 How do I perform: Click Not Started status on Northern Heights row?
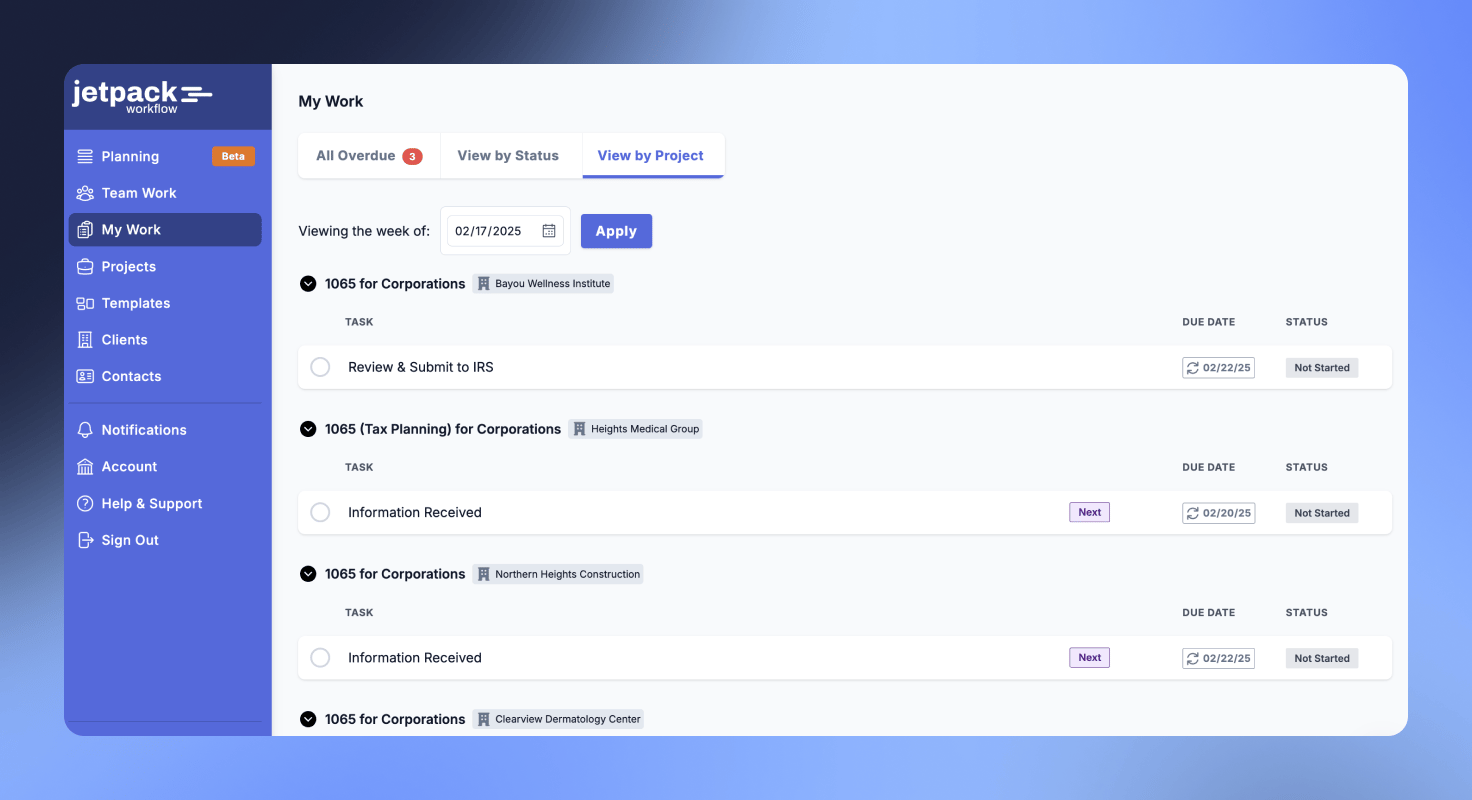[x=1322, y=658]
